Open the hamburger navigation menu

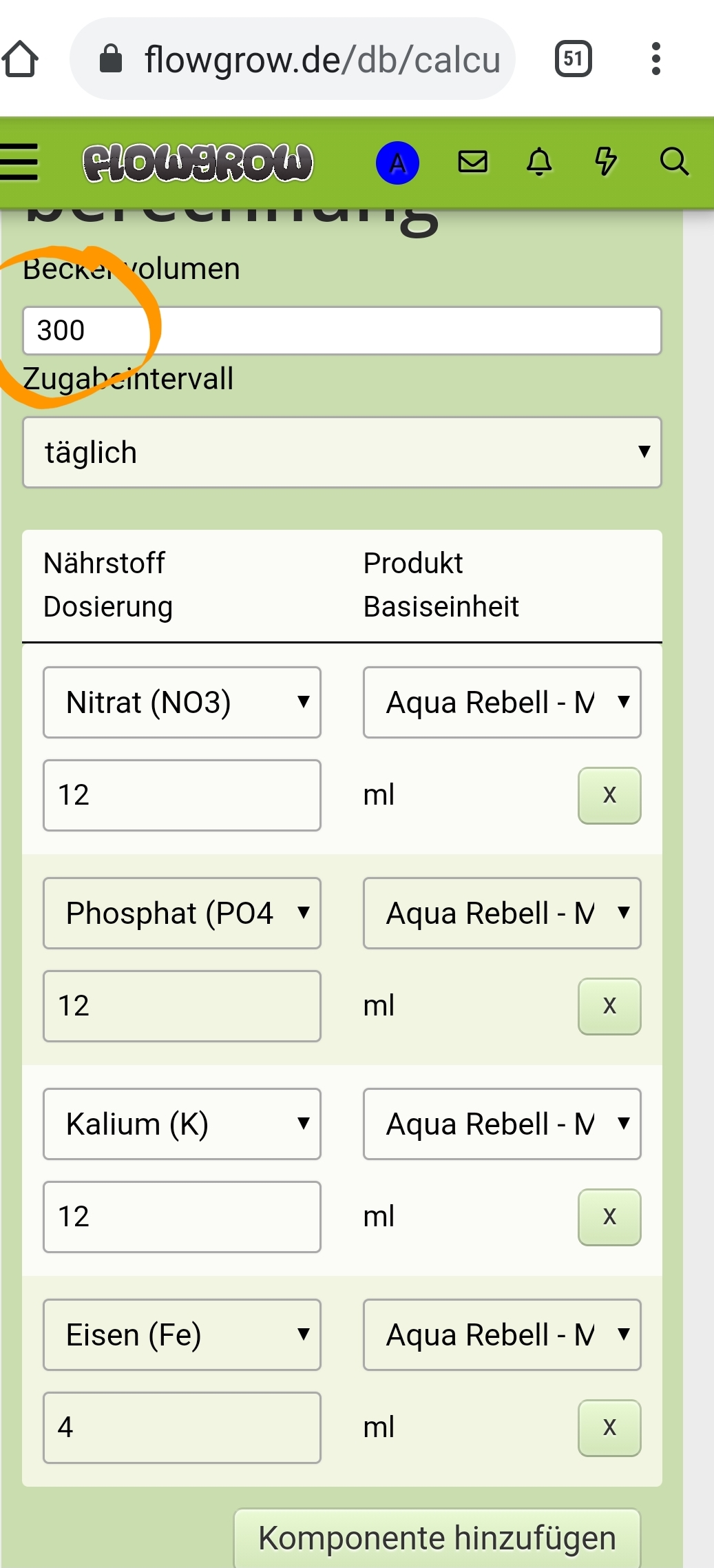coord(19,163)
